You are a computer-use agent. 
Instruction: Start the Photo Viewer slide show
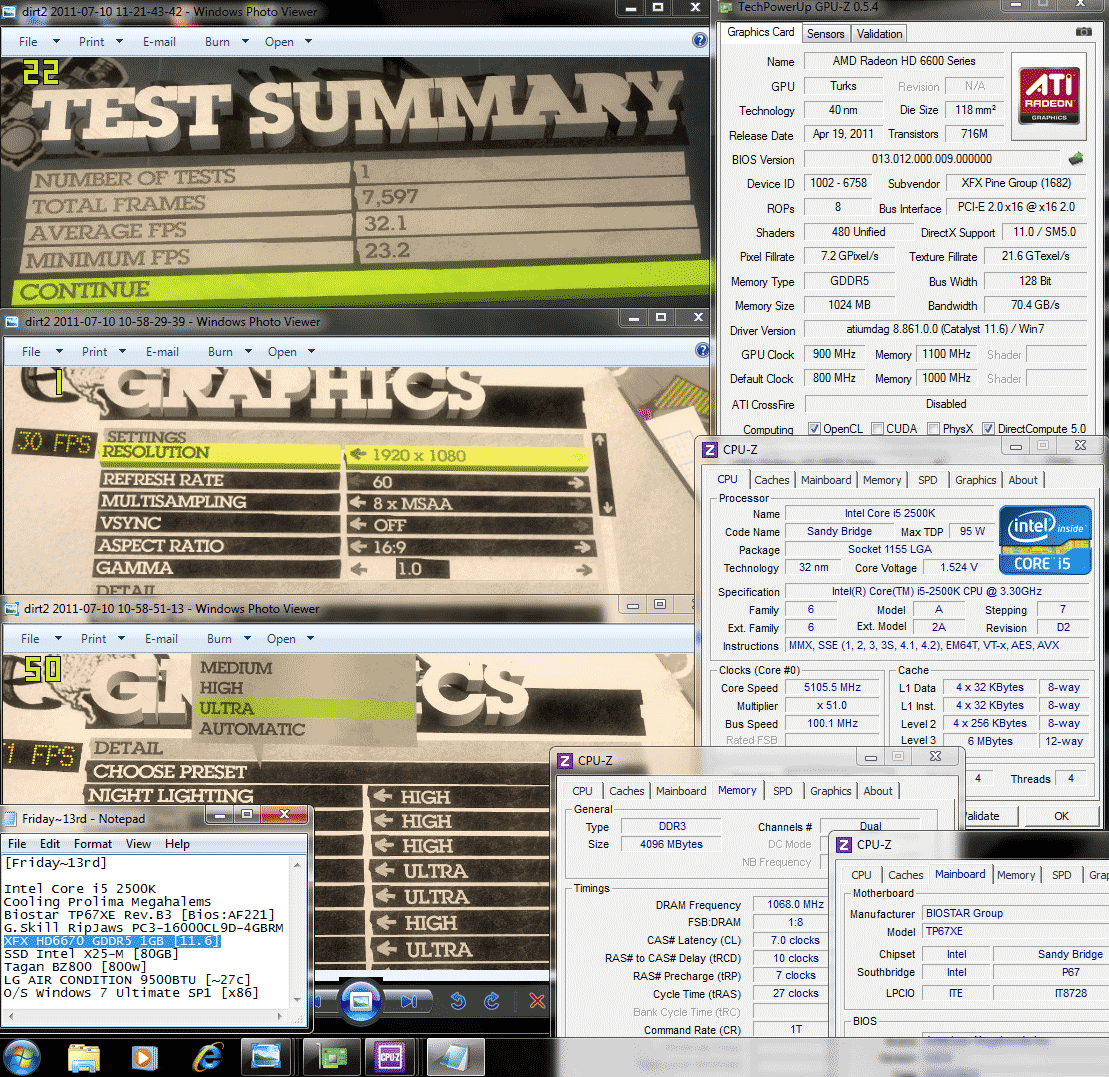(x=361, y=1001)
